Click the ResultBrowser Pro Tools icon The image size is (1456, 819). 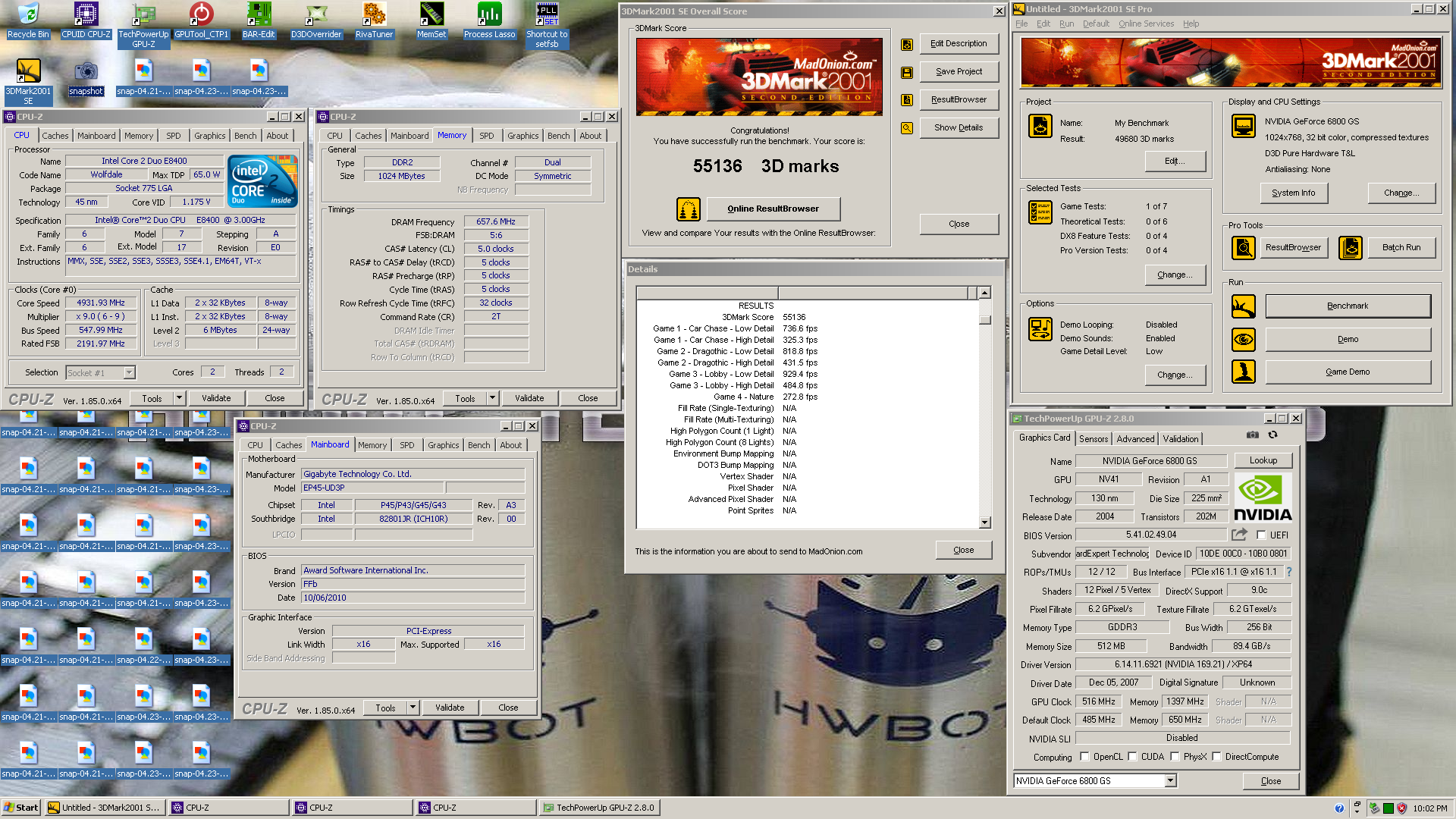point(1243,247)
